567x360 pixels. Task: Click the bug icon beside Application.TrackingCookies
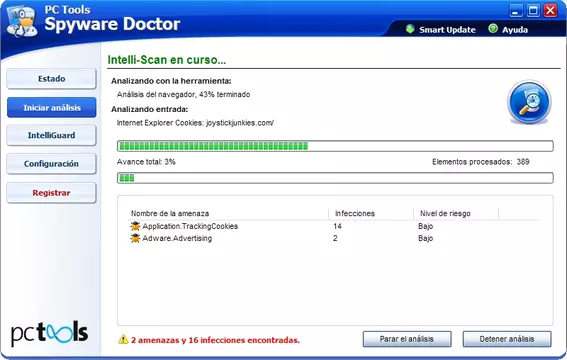pyautogui.click(x=135, y=227)
